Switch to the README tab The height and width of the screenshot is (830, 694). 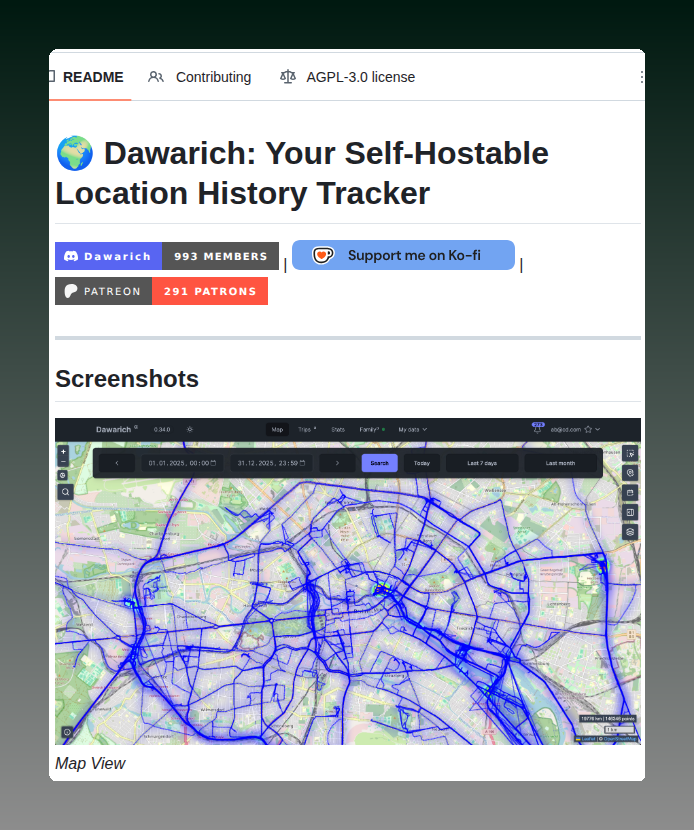pyautogui.click(x=89, y=77)
